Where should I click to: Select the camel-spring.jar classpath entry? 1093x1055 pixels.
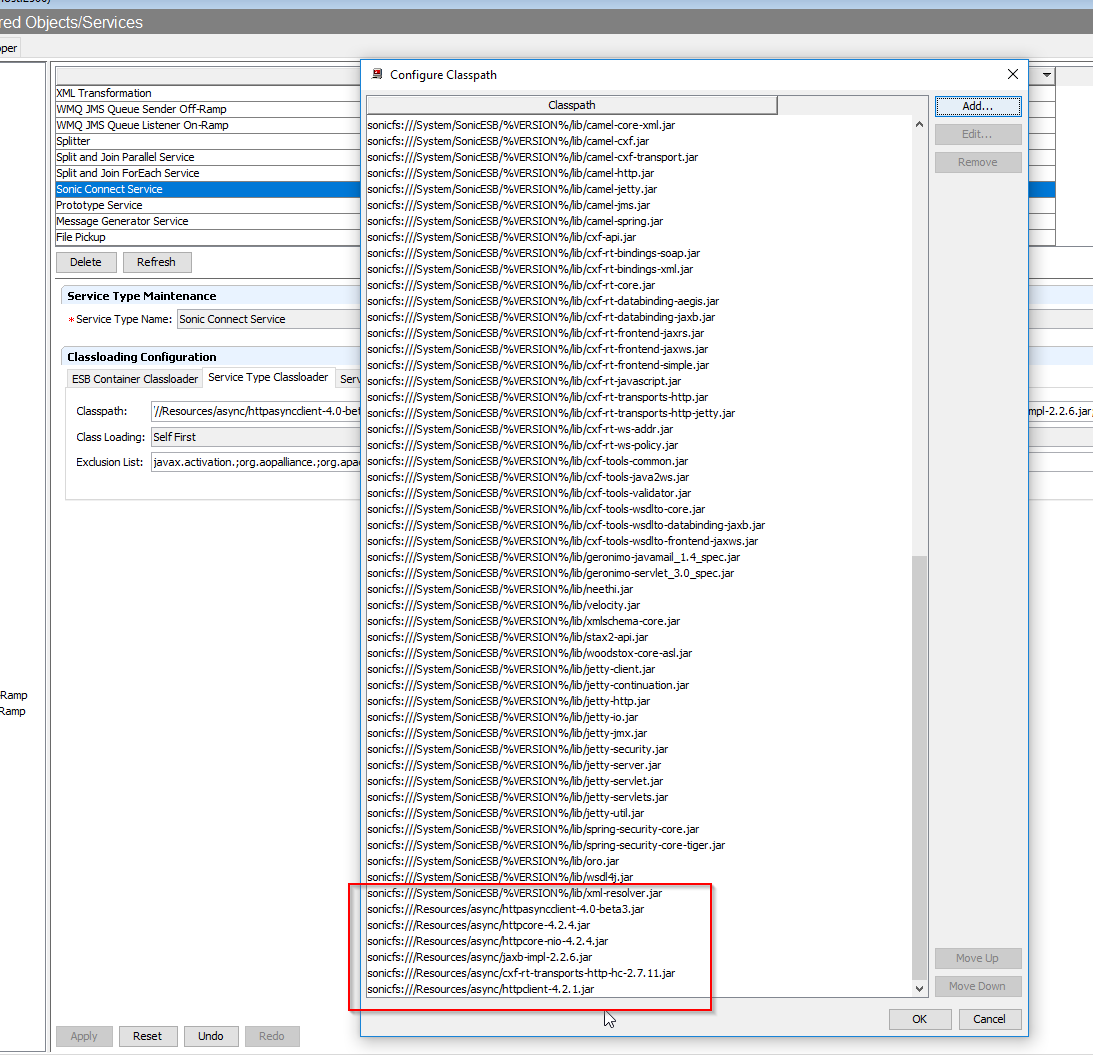(515, 221)
